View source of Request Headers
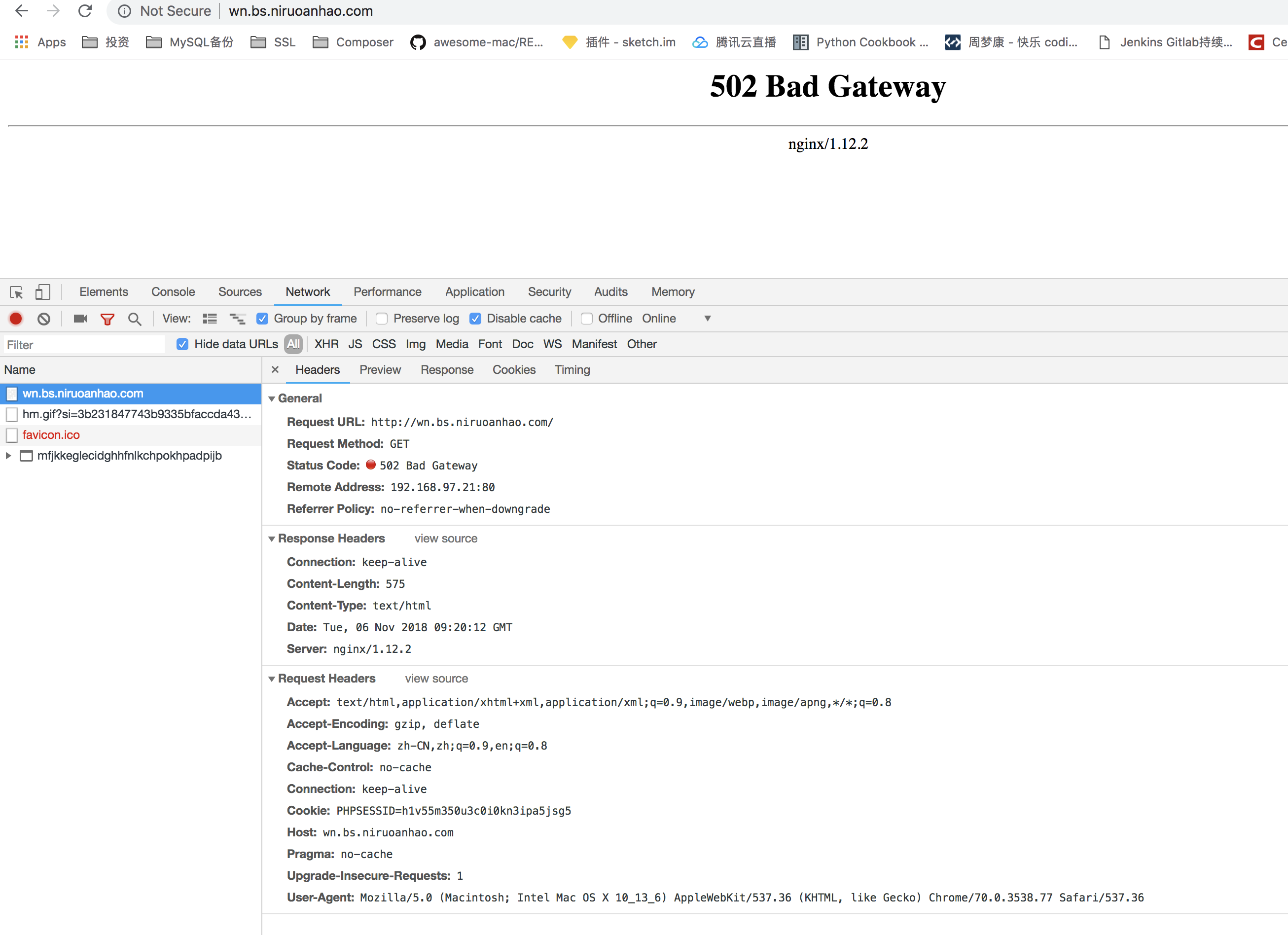The width and height of the screenshot is (1288, 935). (436, 678)
